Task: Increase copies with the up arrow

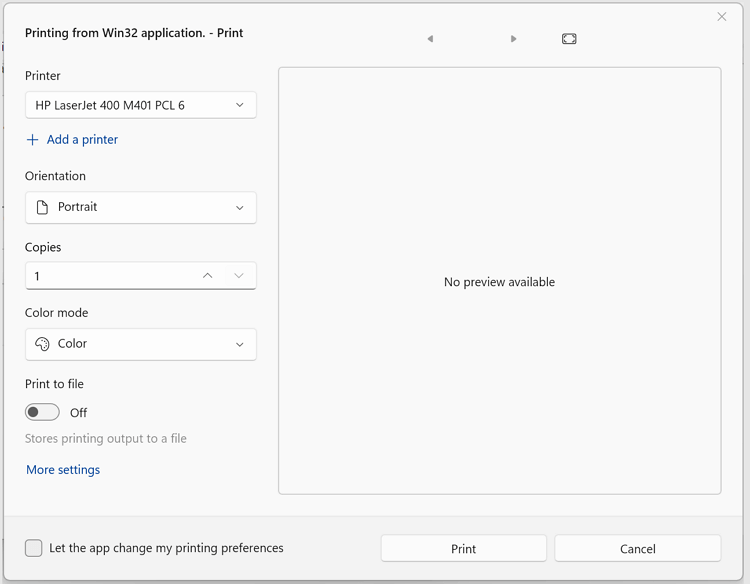Action: (x=207, y=276)
